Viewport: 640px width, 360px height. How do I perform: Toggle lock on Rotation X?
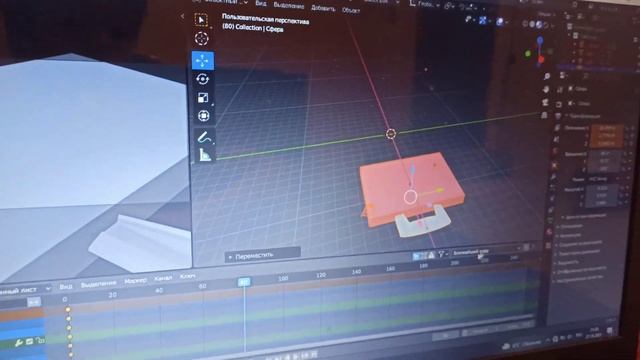[625, 154]
